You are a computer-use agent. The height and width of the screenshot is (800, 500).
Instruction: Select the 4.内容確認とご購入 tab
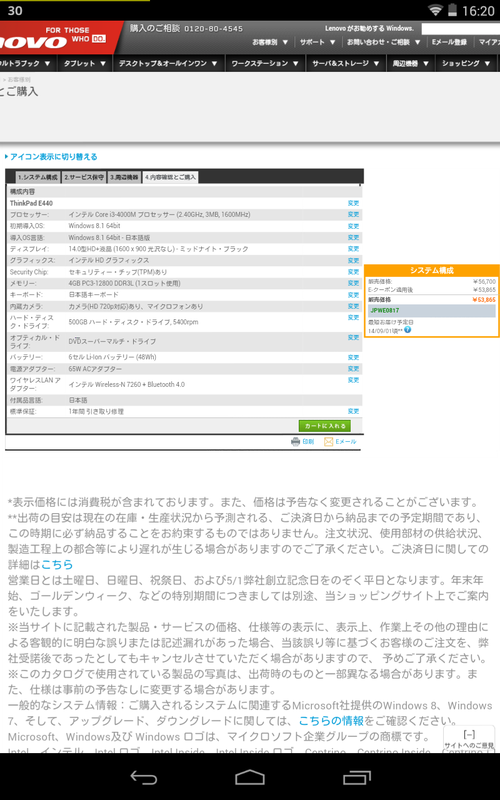pyautogui.click(x=170, y=178)
